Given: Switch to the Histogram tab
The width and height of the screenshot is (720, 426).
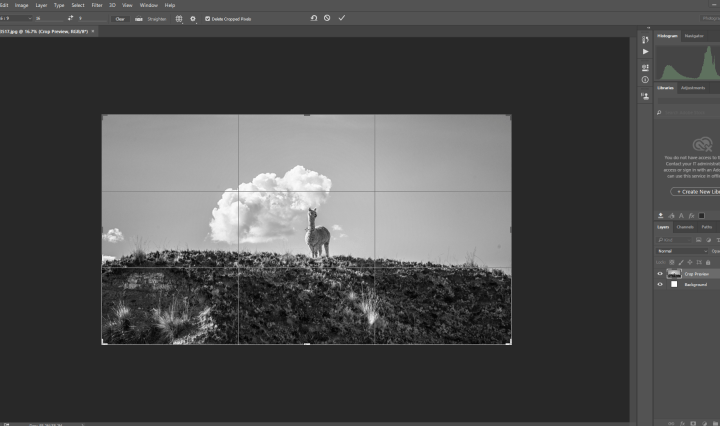Looking at the screenshot, I should [667, 36].
